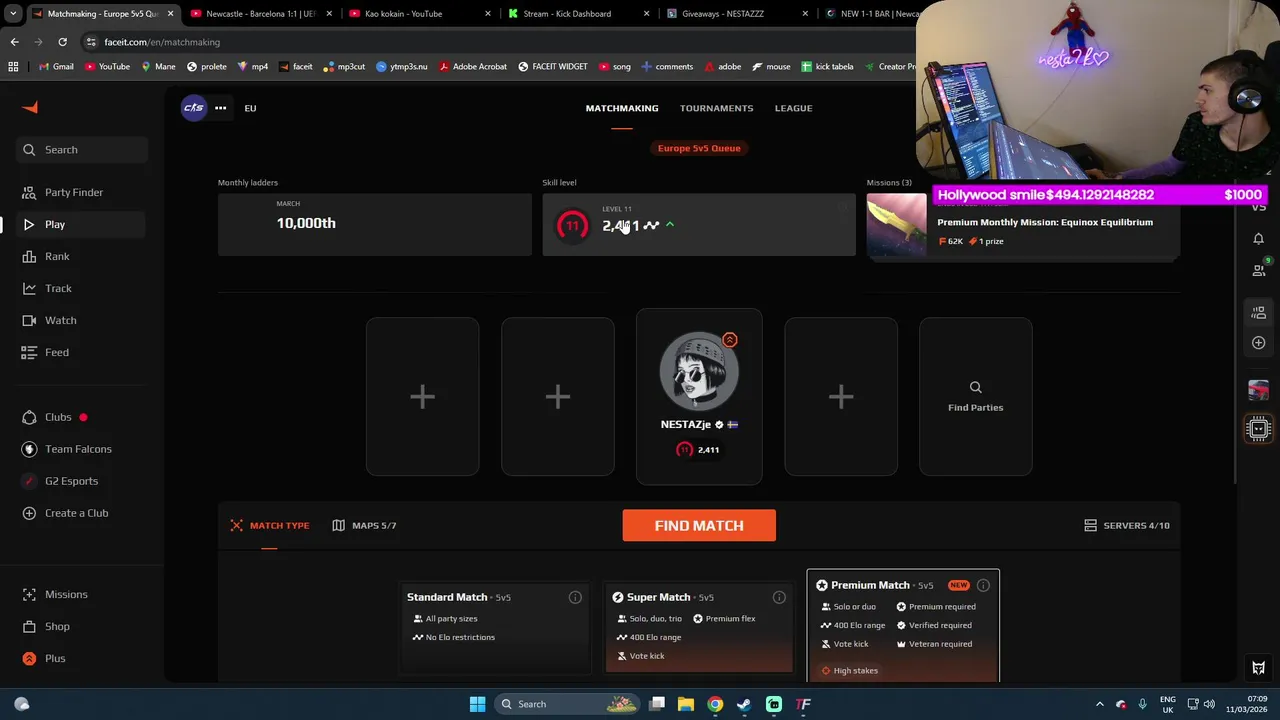Open the browser tab search dropdown

13,14
